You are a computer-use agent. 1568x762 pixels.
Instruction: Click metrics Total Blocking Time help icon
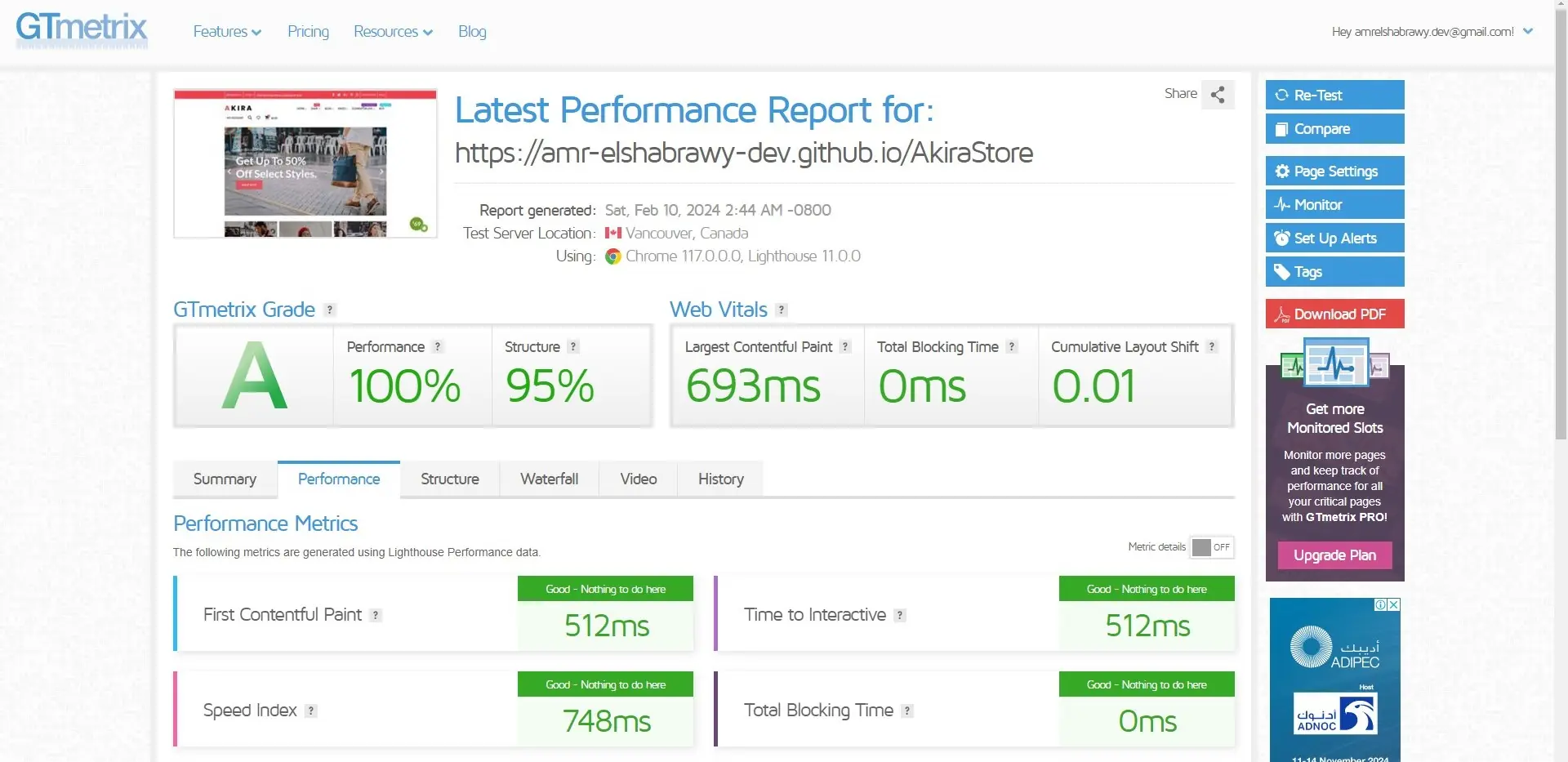[x=907, y=711]
